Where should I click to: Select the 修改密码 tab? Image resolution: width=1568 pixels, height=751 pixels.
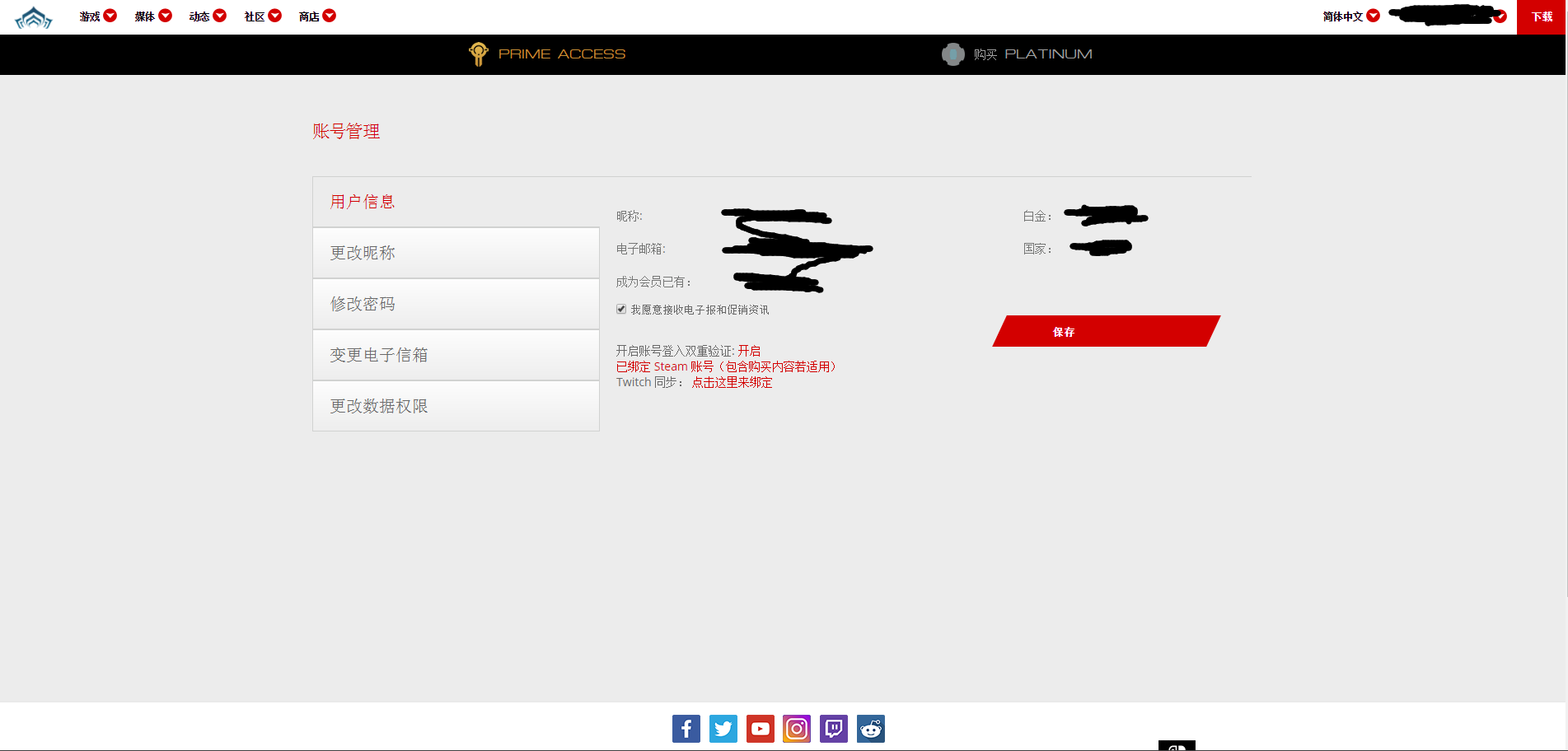[x=456, y=304]
